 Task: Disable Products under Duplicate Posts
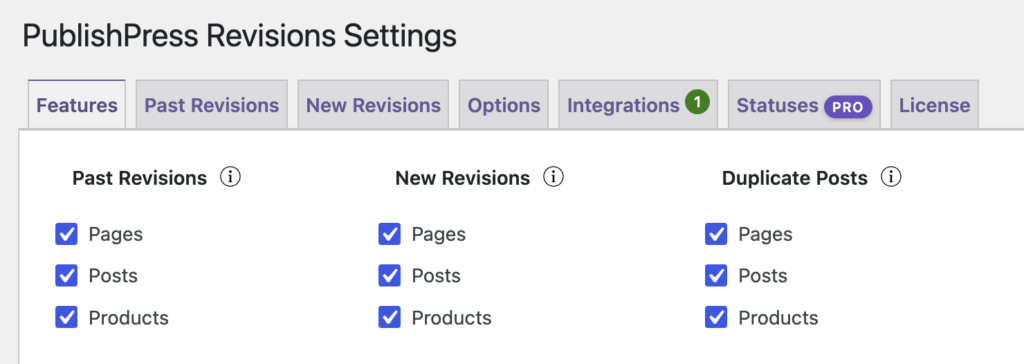tap(716, 318)
